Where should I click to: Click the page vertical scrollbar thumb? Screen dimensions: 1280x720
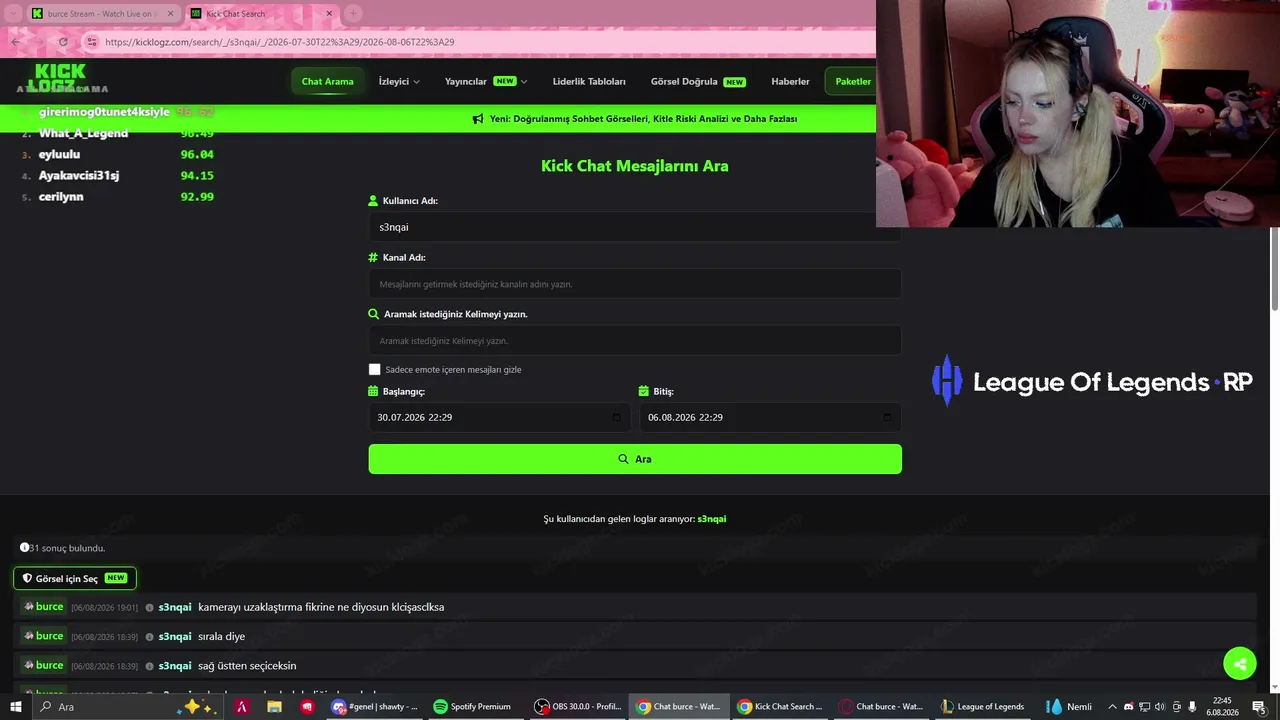1275,269
